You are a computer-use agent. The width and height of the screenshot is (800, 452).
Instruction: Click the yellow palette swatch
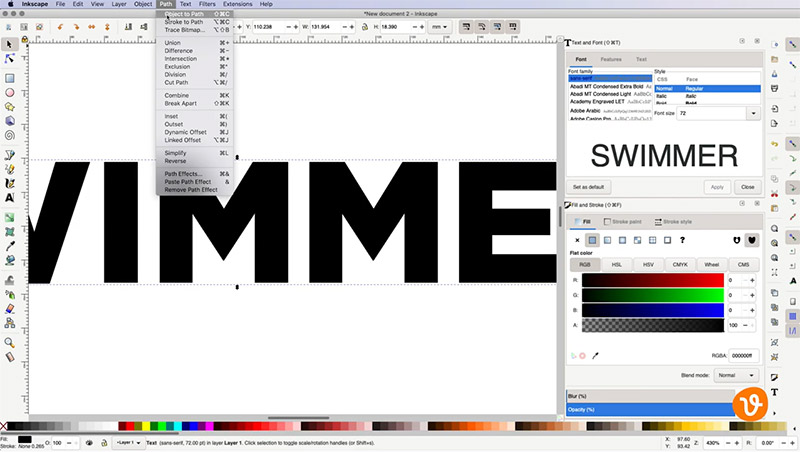(x=146, y=426)
